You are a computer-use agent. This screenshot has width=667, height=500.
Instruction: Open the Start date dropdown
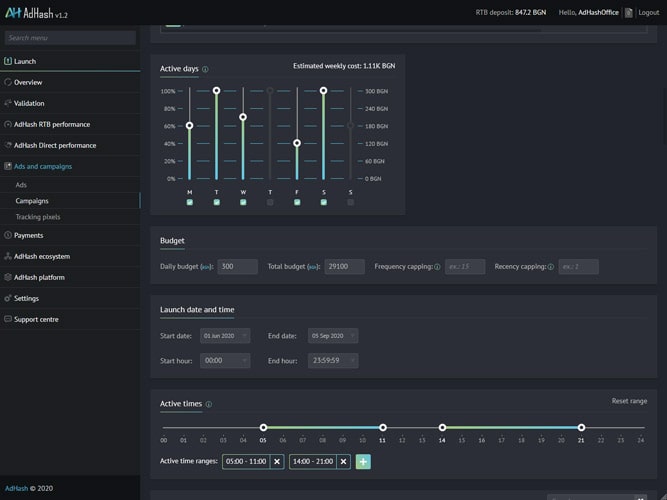224,336
